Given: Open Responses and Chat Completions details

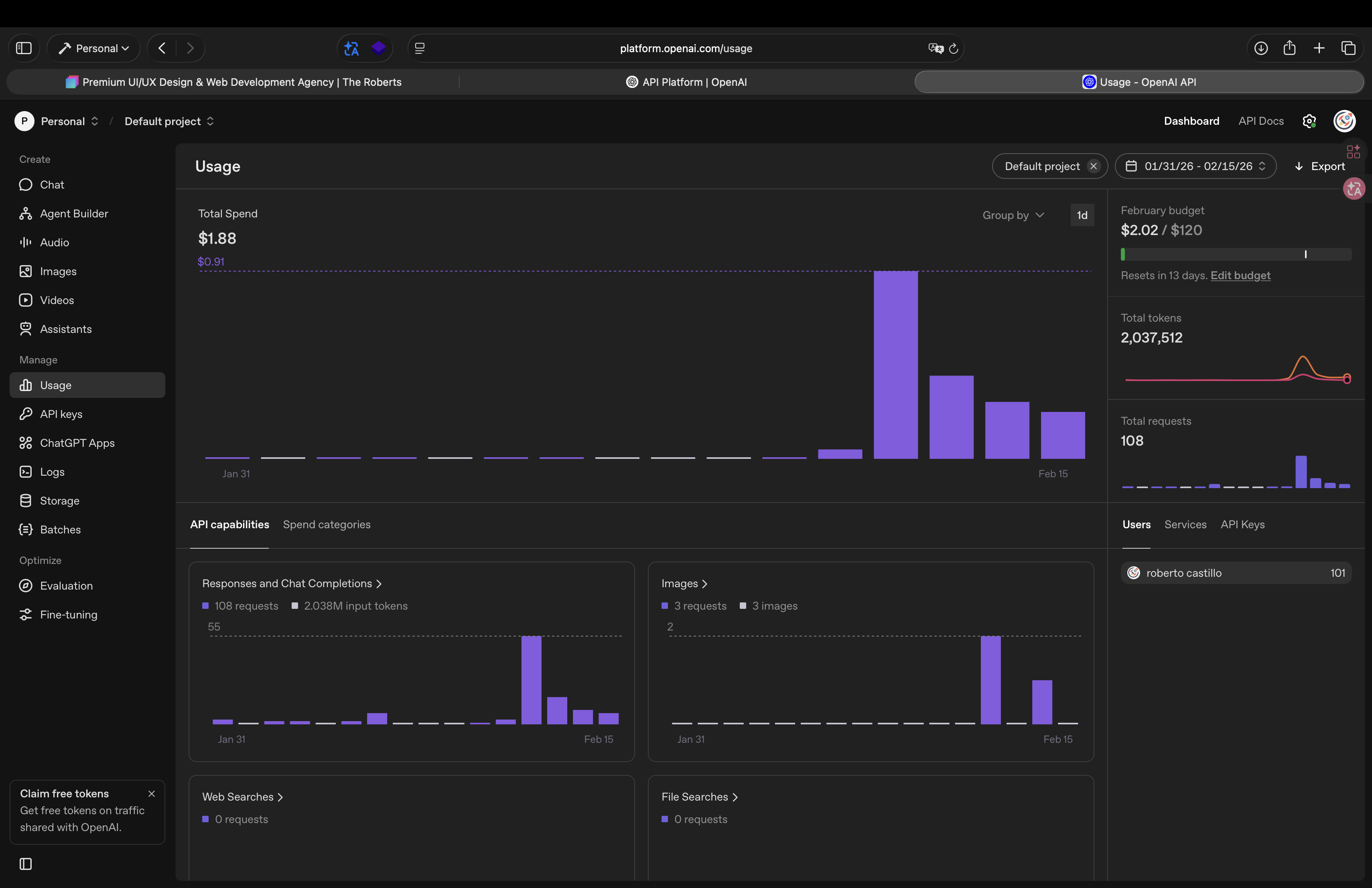Looking at the screenshot, I should point(292,583).
